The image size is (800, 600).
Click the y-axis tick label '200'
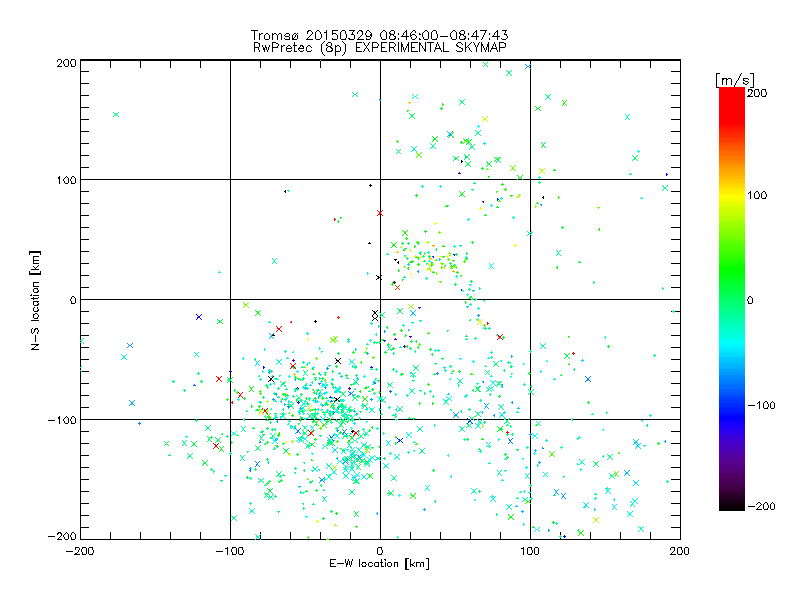tap(66, 63)
